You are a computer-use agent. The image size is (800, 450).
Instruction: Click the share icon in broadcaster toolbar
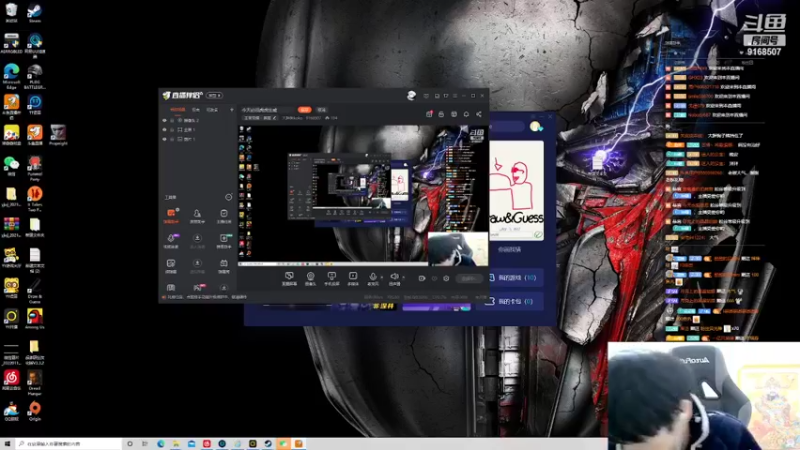[479, 114]
